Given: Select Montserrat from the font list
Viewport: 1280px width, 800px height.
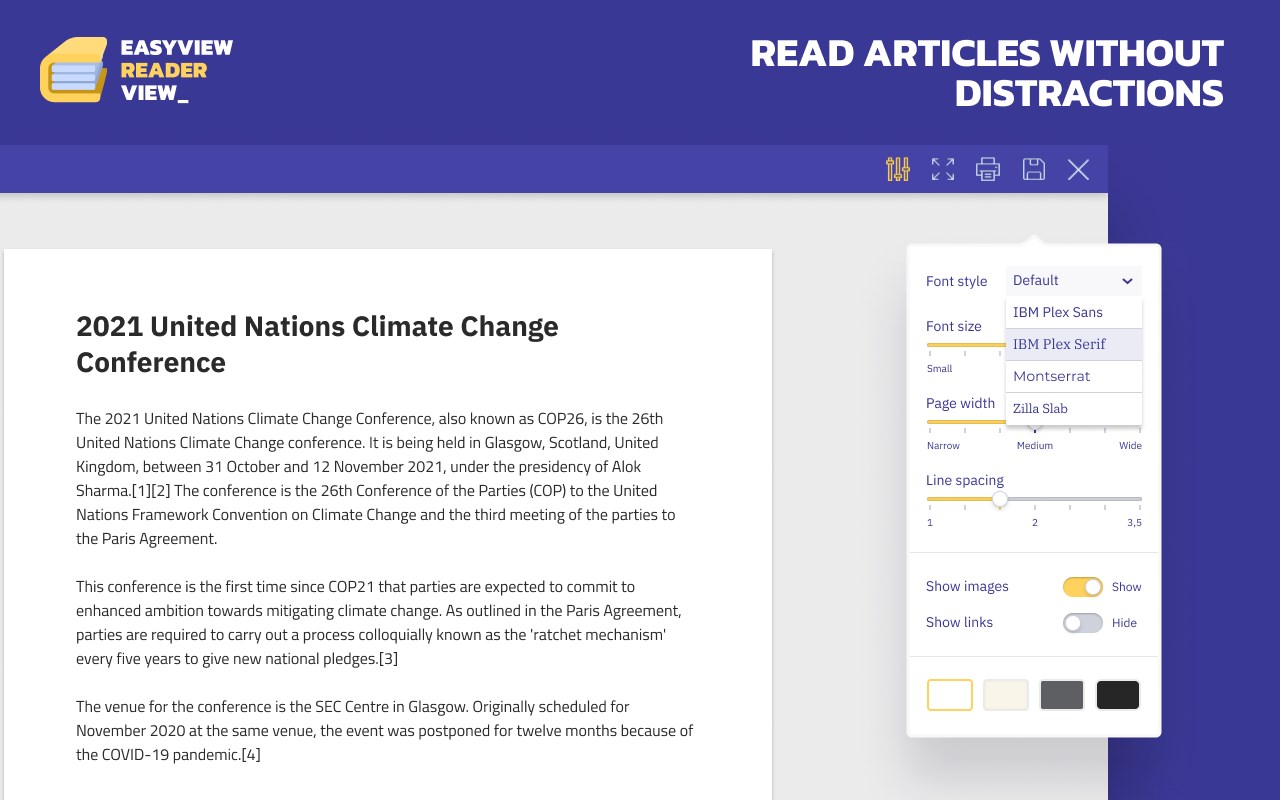Looking at the screenshot, I should (x=1073, y=376).
